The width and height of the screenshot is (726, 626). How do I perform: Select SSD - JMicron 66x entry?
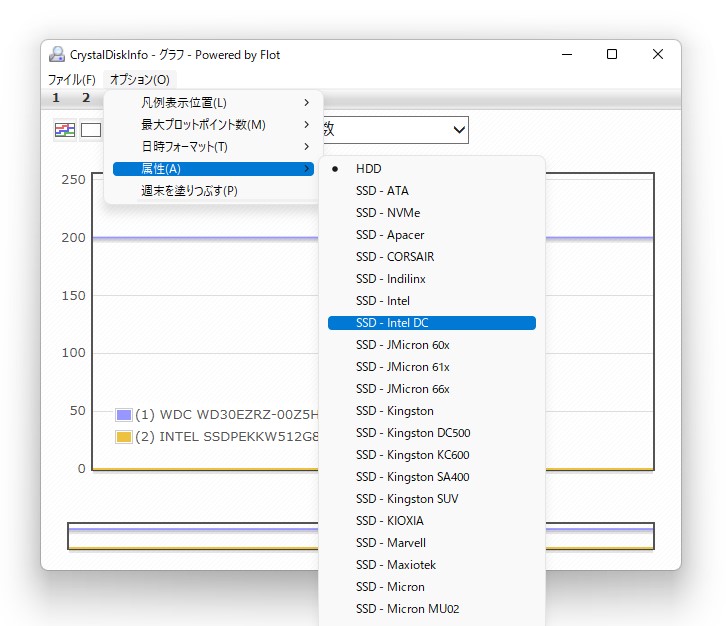pyautogui.click(x=432, y=389)
